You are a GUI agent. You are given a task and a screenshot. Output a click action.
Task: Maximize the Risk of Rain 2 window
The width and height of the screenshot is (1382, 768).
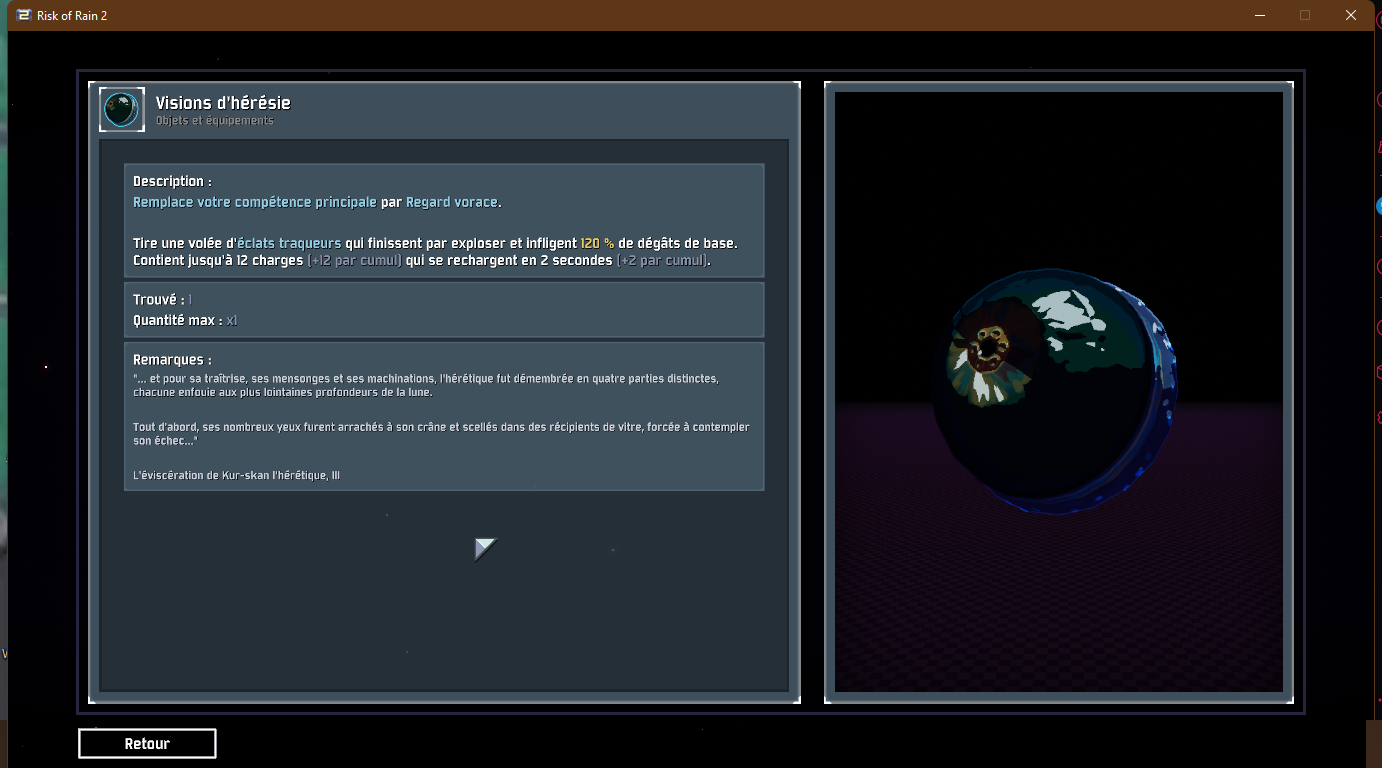(1305, 15)
